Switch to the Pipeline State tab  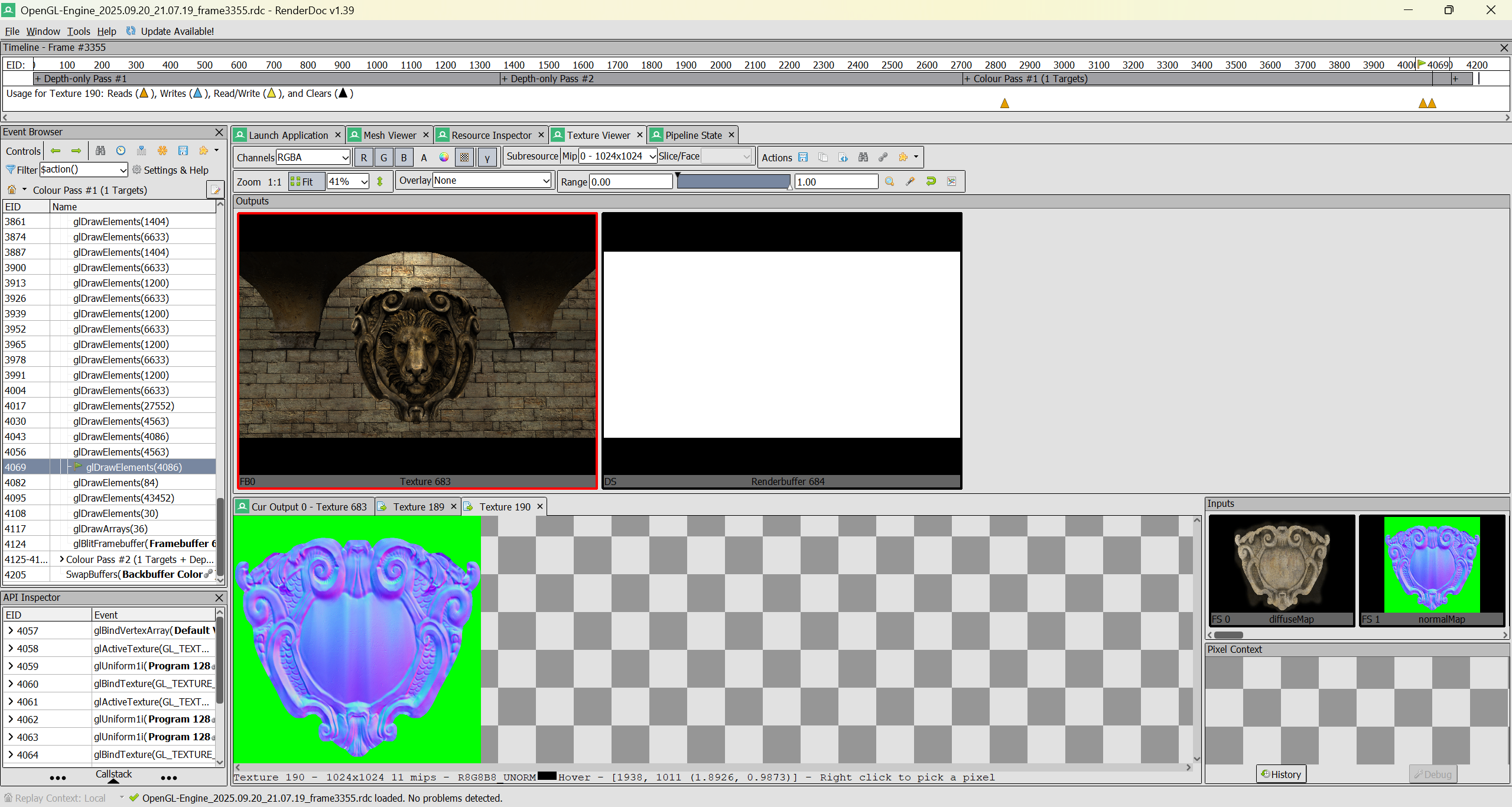click(692, 135)
